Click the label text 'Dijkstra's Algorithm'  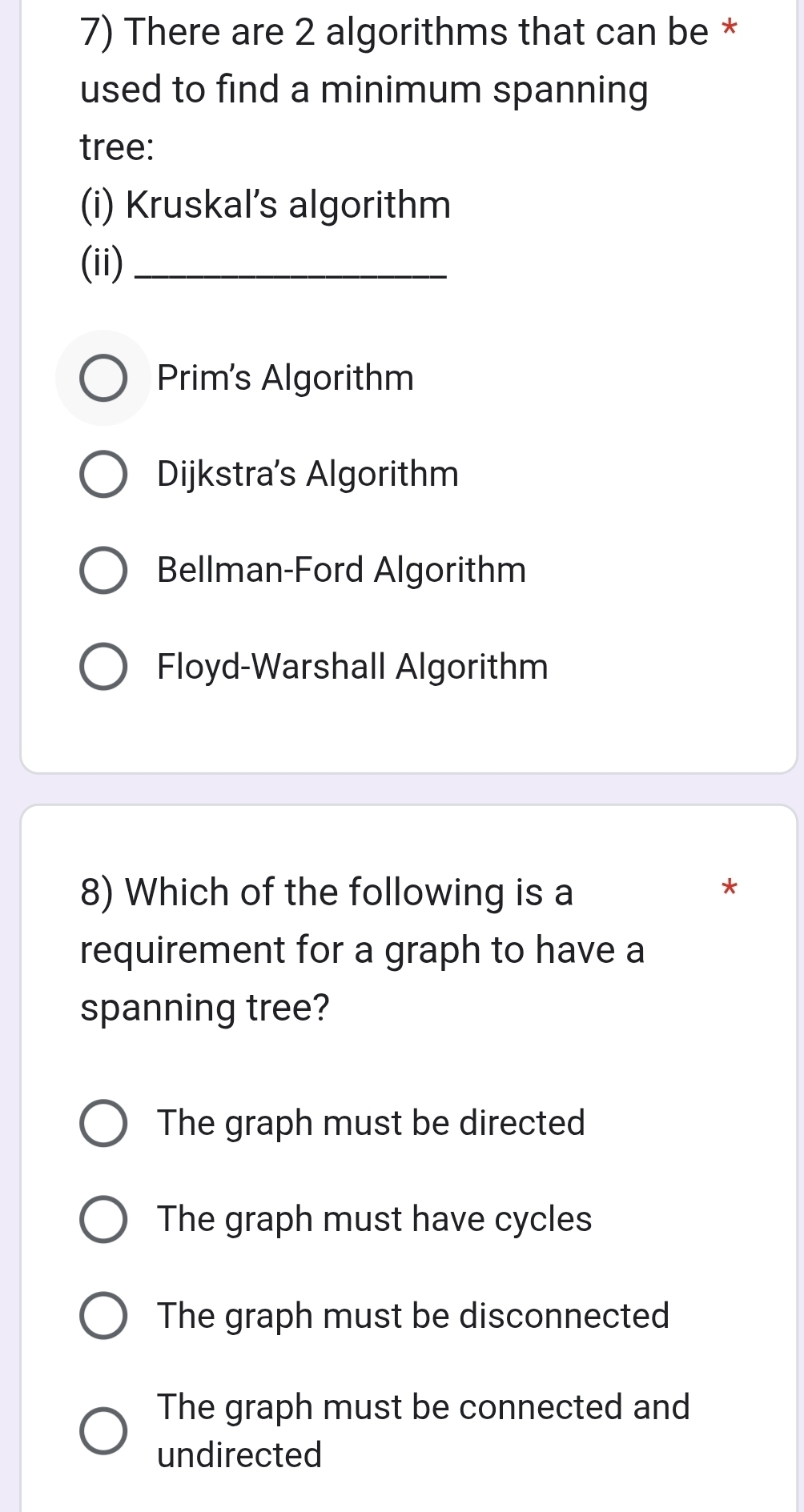(307, 475)
